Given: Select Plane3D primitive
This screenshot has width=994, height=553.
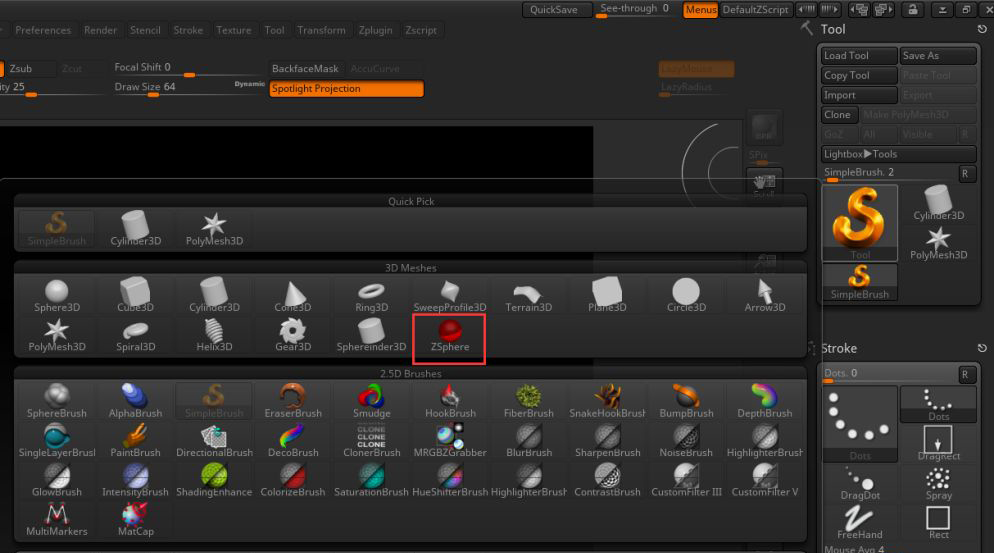Looking at the screenshot, I should [607, 297].
